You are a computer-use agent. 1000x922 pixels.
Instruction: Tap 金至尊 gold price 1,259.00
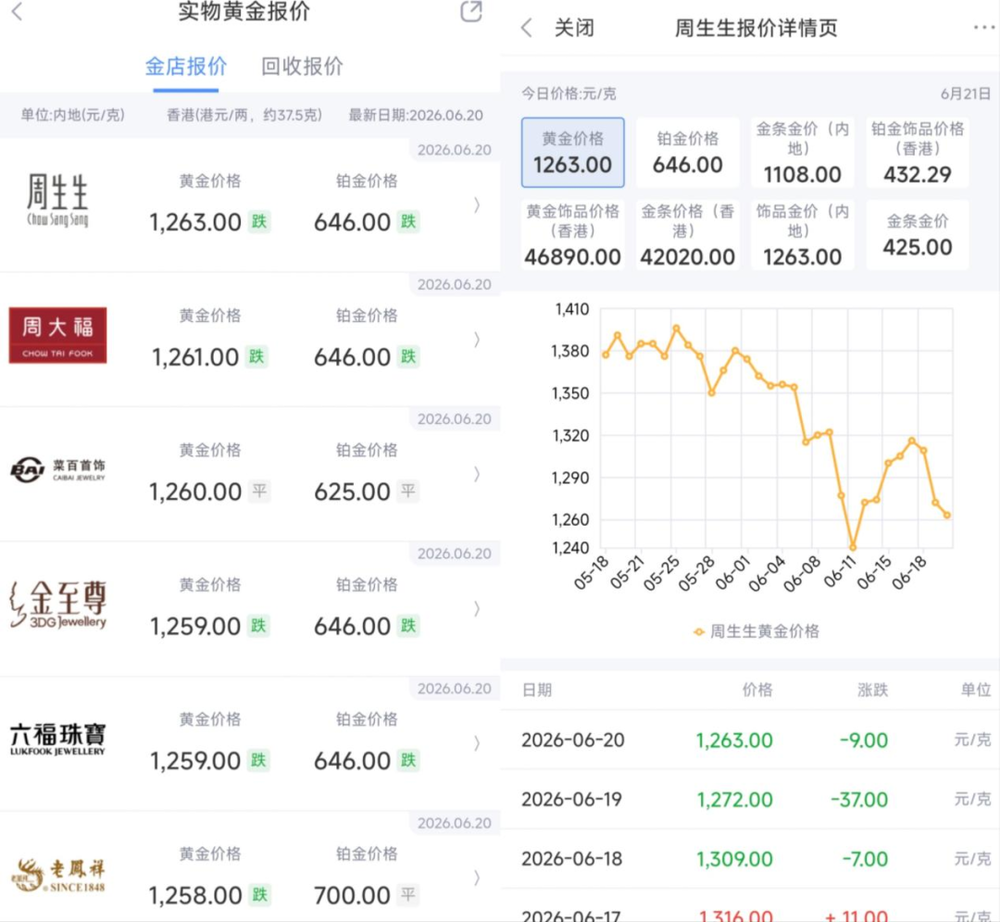(x=195, y=626)
